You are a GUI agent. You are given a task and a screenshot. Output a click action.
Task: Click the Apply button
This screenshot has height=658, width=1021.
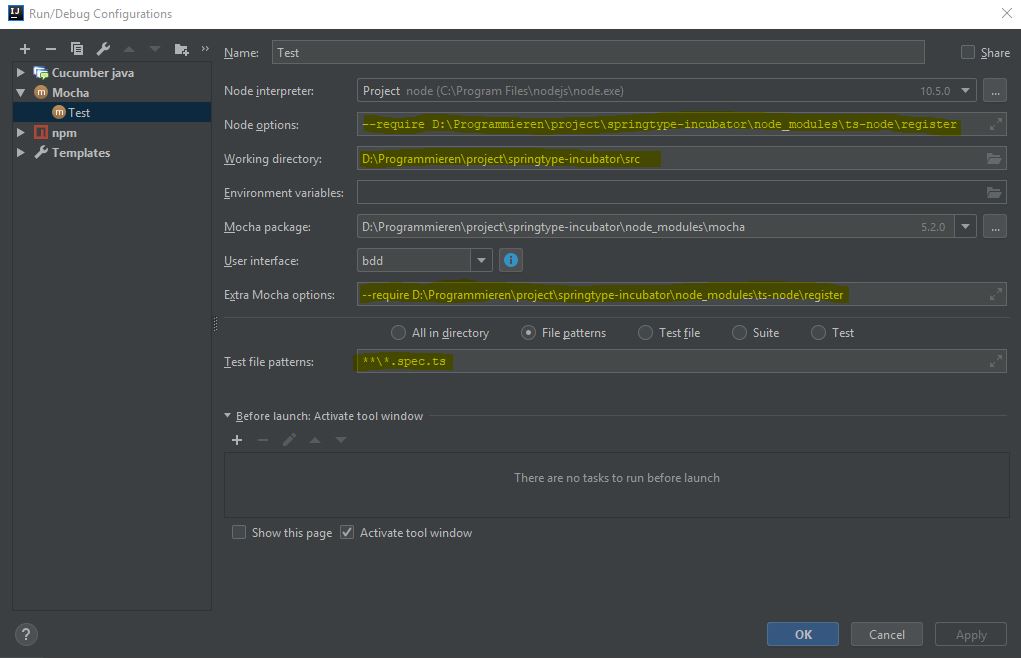[x=971, y=635]
